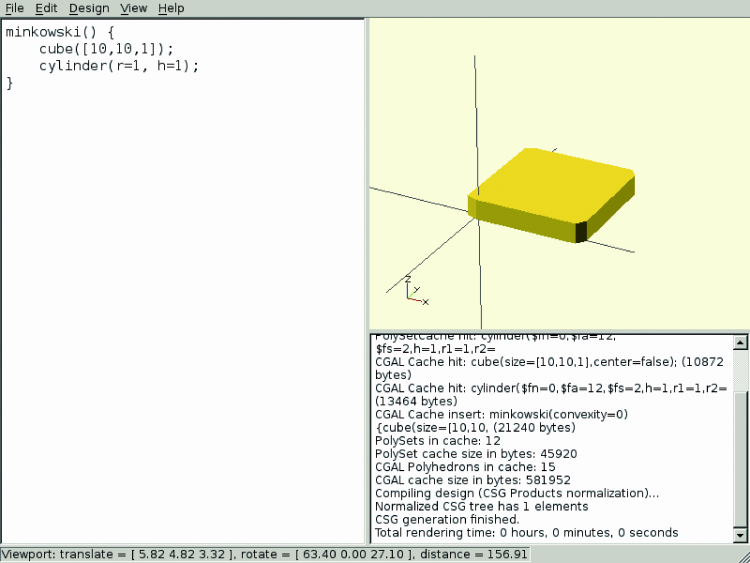The width and height of the screenshot is (750, 563).
Task: Click the closing brace line in editor
Action: [x=10, y=83]
